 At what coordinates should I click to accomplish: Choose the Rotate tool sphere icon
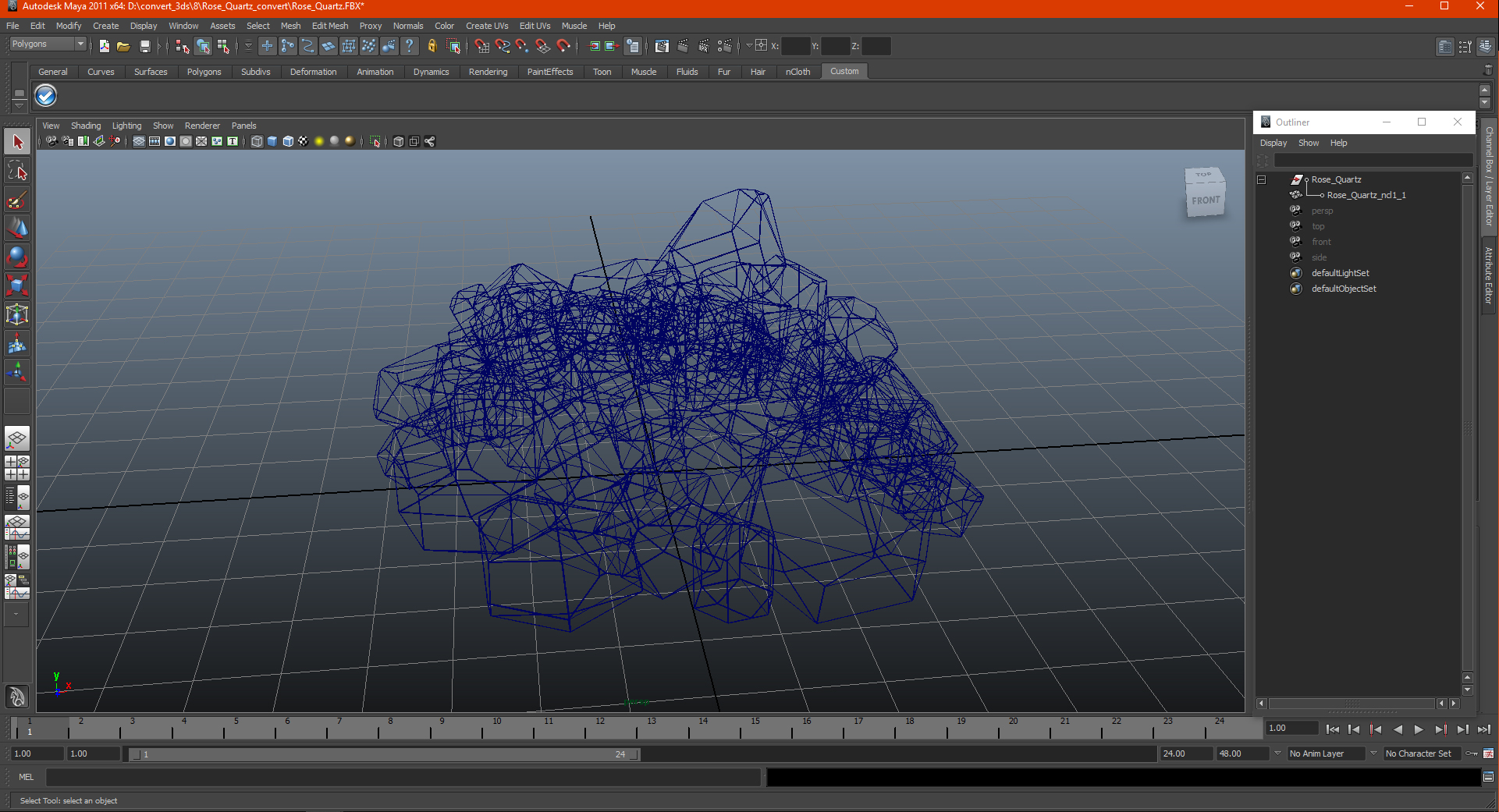(17, 257)
